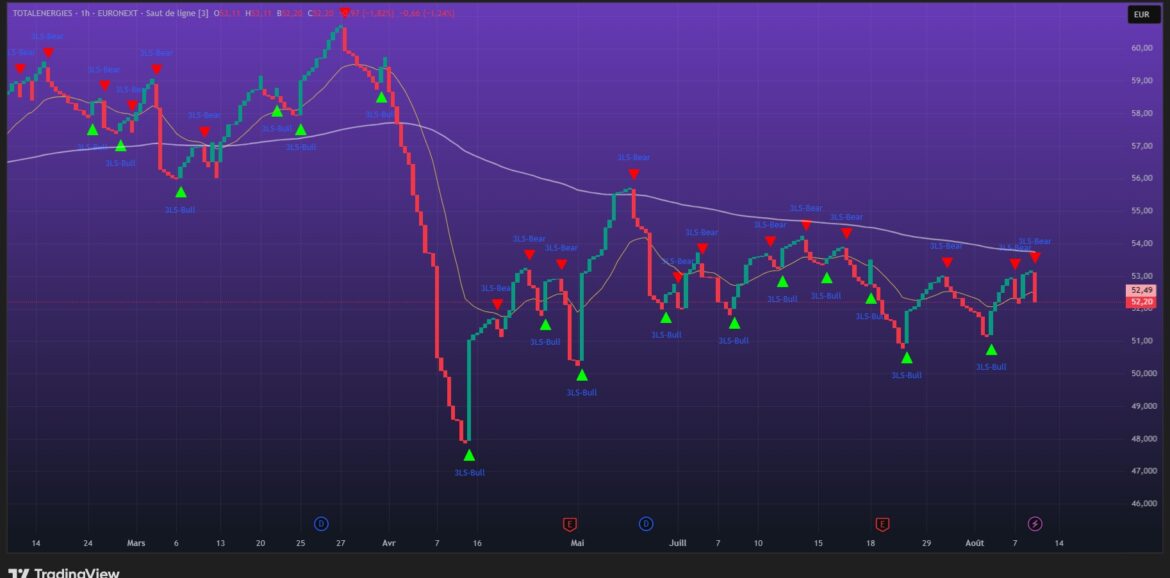Click the red 52,20 current price label
This screenshot has width=1170, height=578.
1139,302
